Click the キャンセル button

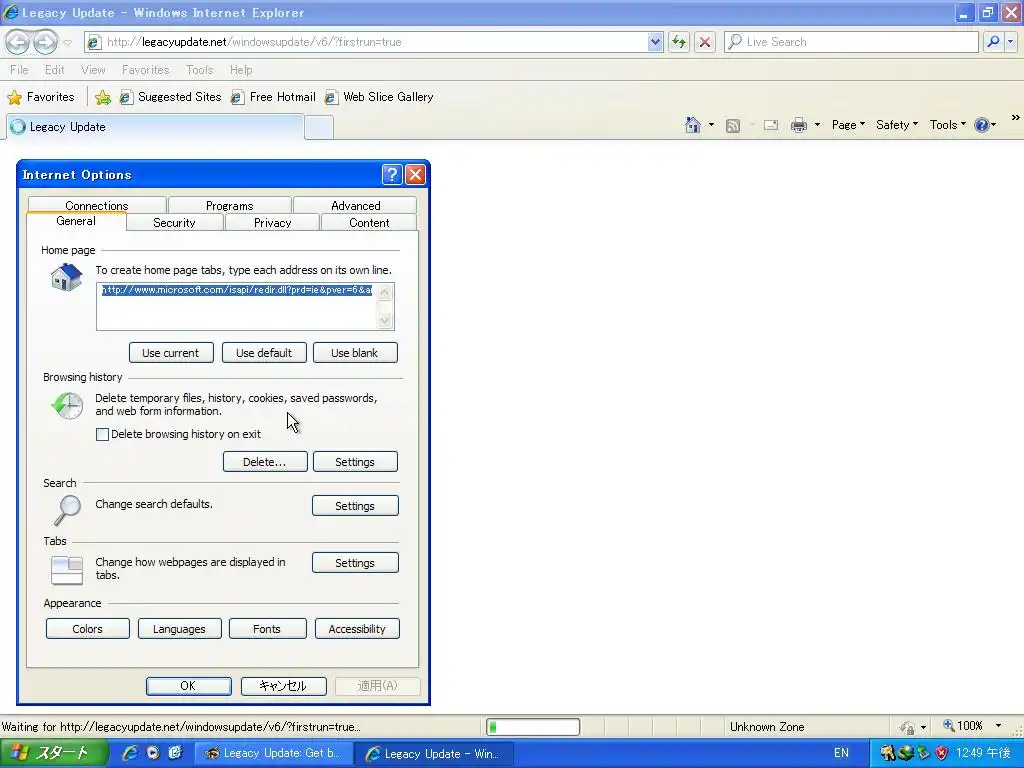point(283,686)
